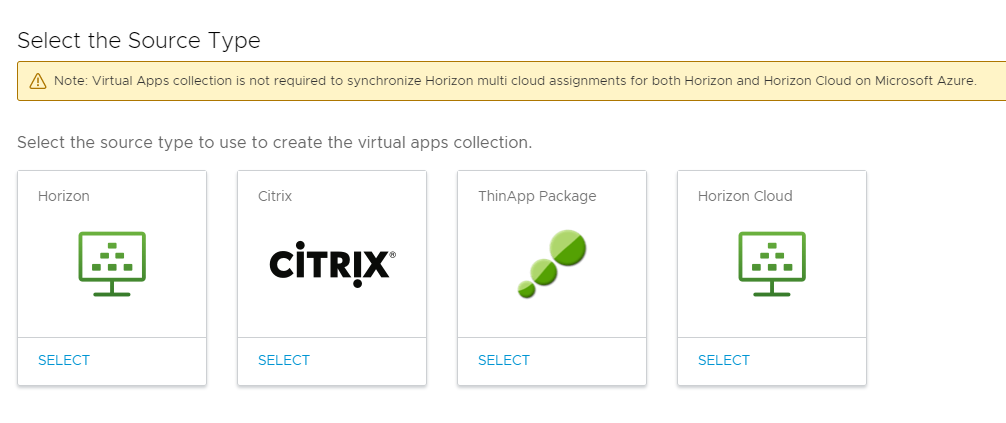1006x423 pixels.
Task: Select the Horizon source type
Action: (x=64, y=360)
